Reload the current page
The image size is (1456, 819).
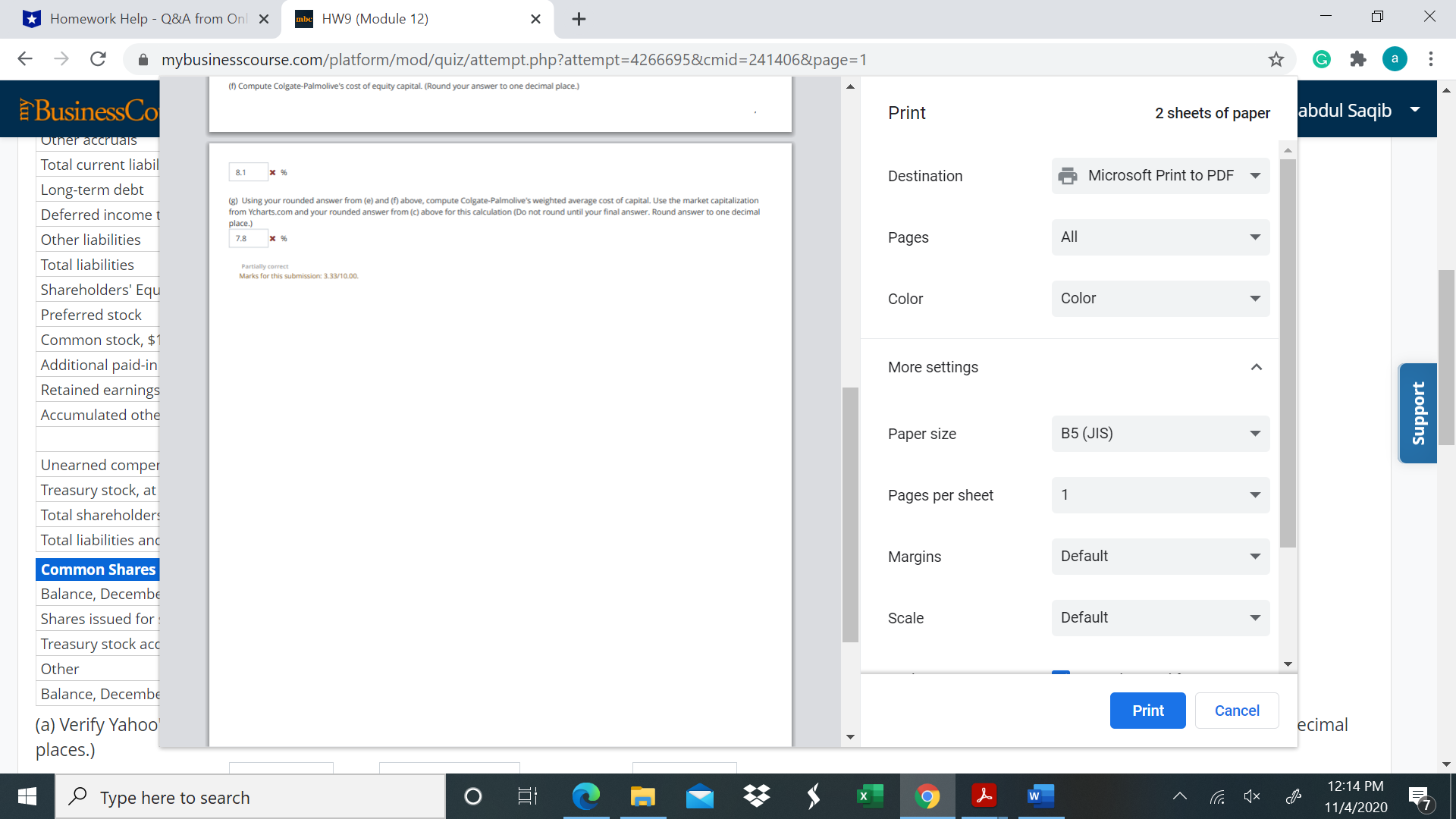point(98,59)
